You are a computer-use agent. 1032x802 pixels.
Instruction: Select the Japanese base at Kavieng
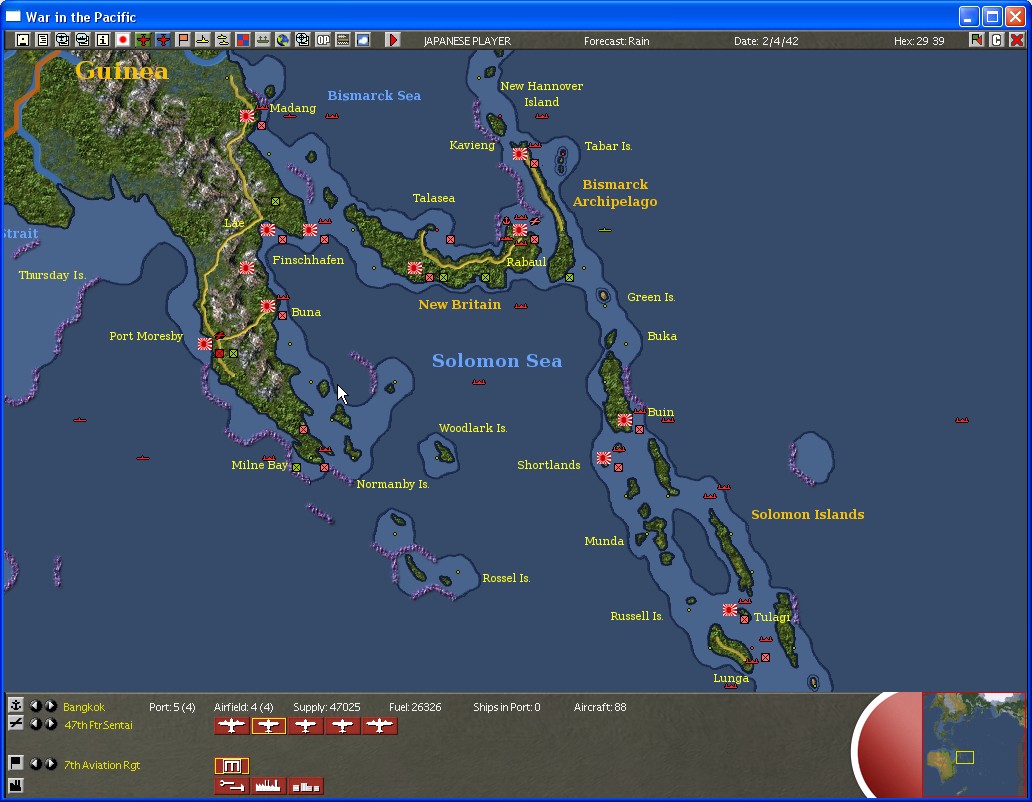pos(520,154)
